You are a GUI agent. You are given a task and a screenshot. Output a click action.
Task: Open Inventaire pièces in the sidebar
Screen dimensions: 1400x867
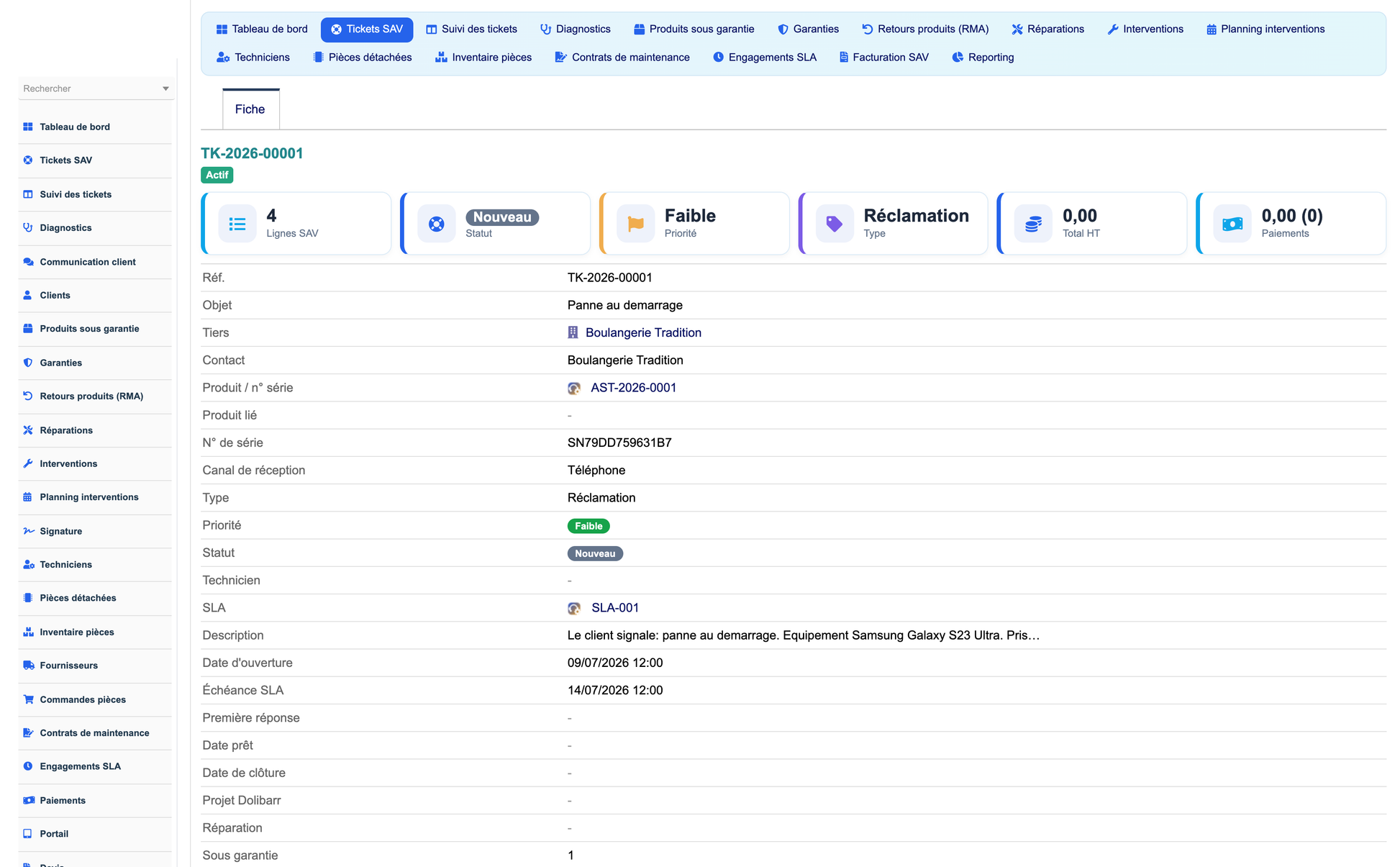[x=77, y=632]
